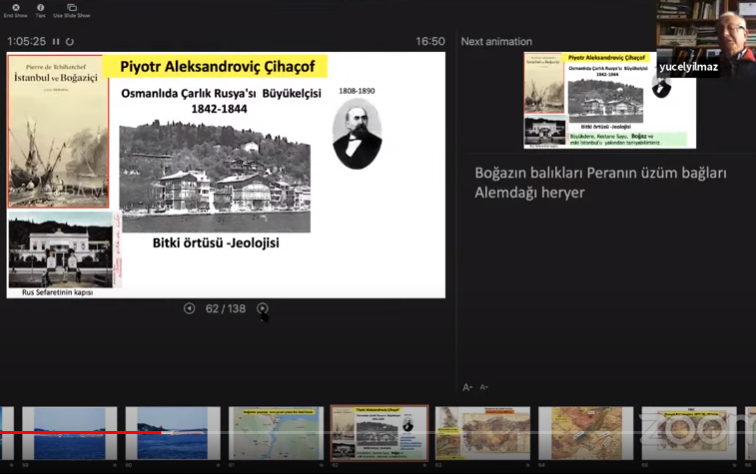
Task: Select slide 59 thumbnail in filmstrip
Action: click(69, 433)
